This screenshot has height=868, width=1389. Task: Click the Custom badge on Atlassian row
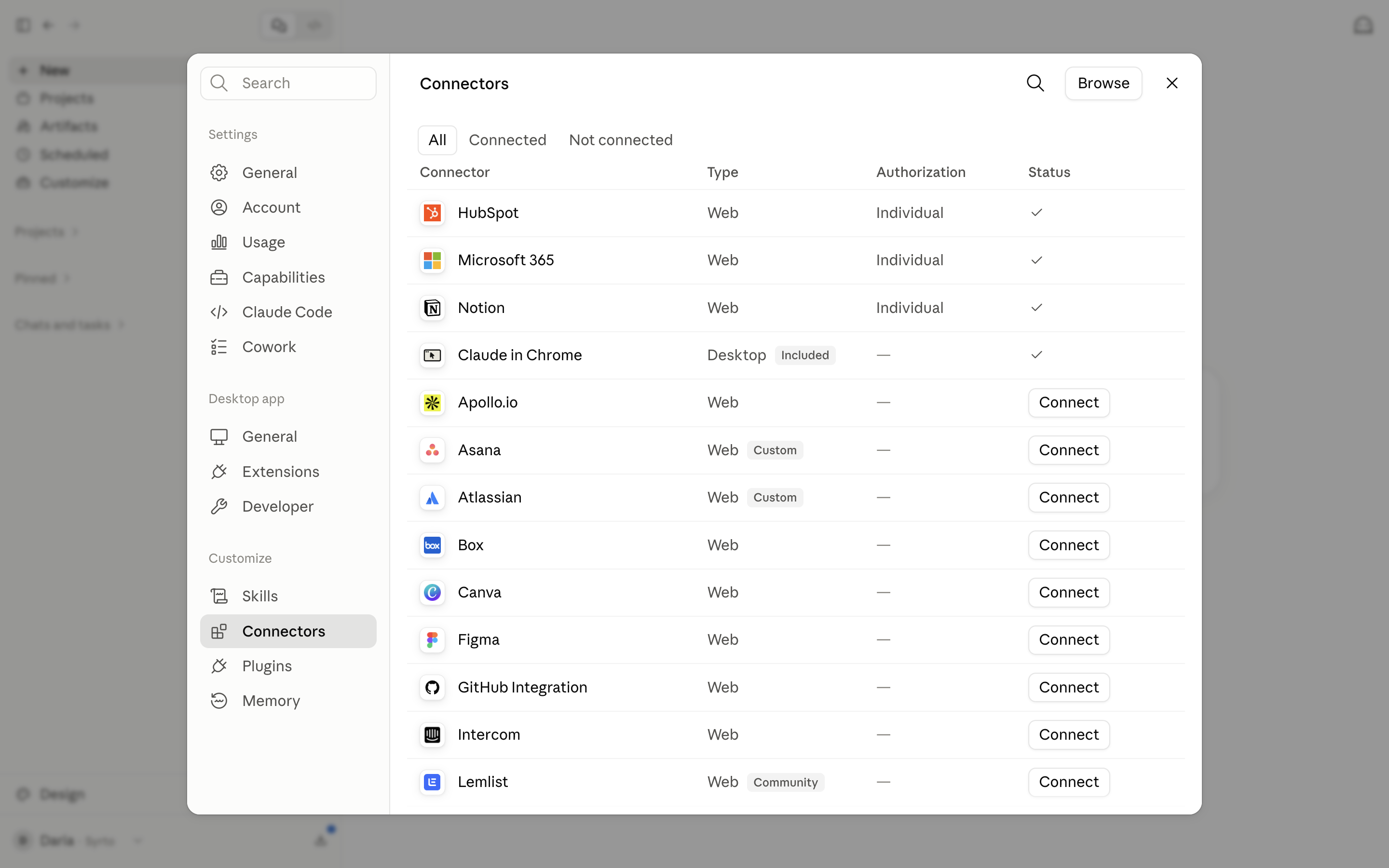coord(775,498)
